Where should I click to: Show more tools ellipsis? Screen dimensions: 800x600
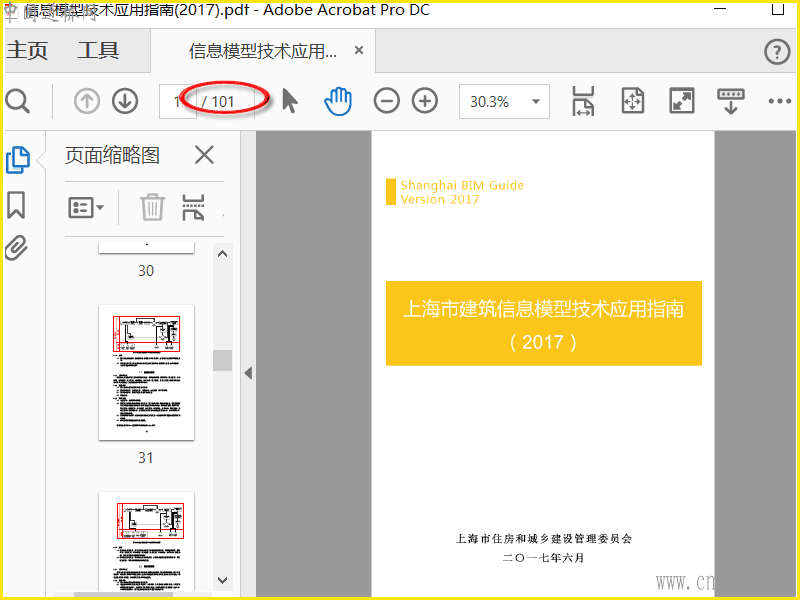coord(780,101)
